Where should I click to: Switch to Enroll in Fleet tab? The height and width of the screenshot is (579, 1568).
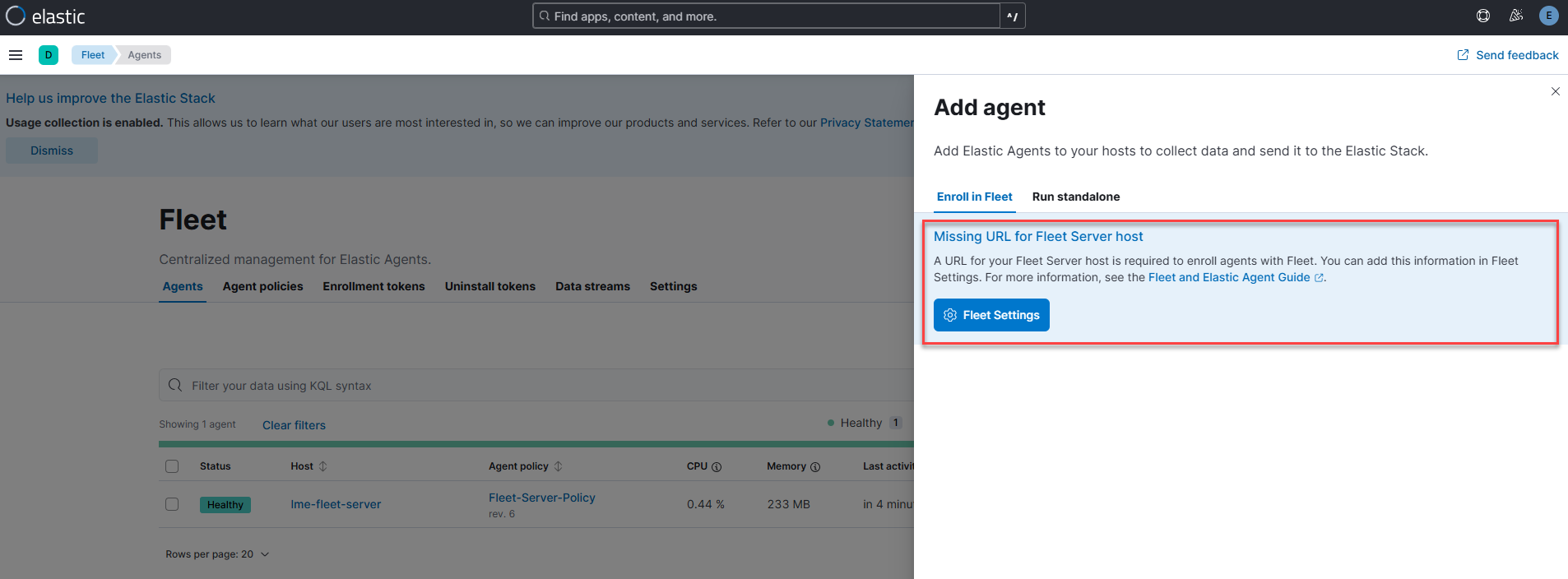[x=975, y=197]
